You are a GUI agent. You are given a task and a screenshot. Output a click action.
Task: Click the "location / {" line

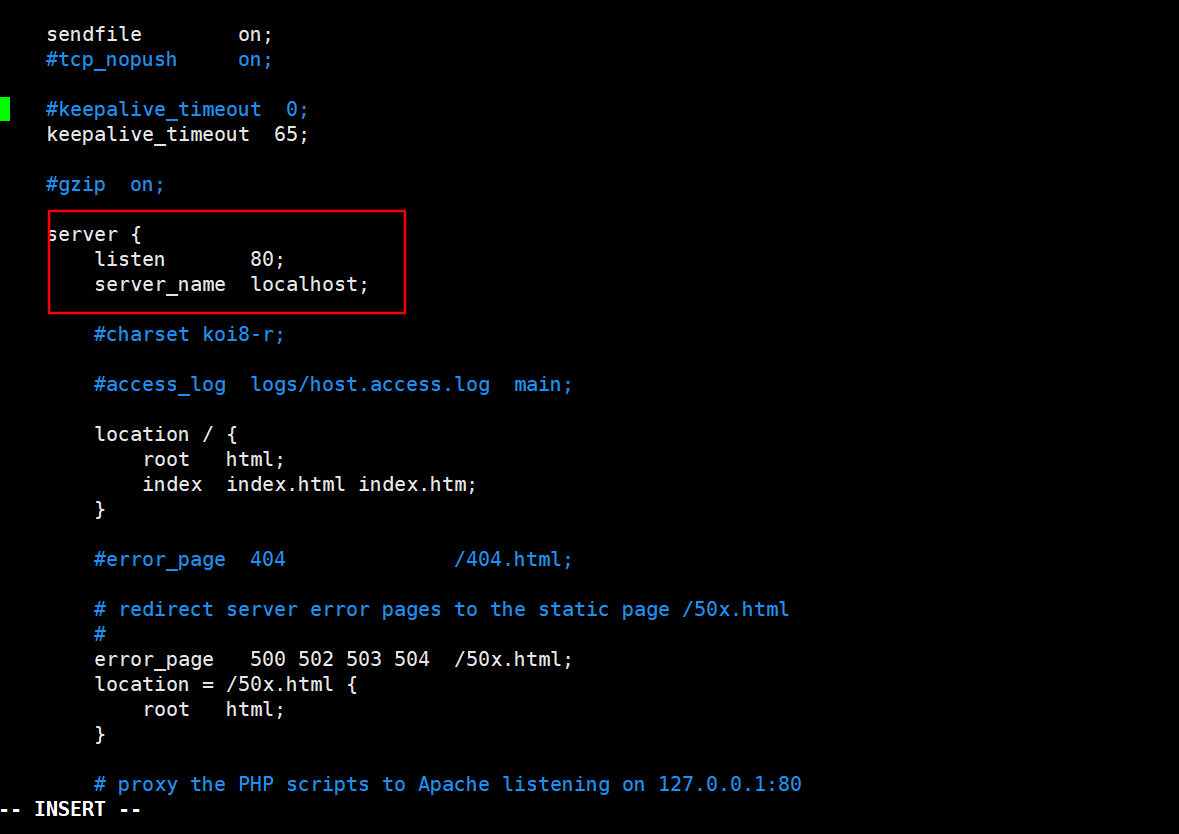click(165, 434)
